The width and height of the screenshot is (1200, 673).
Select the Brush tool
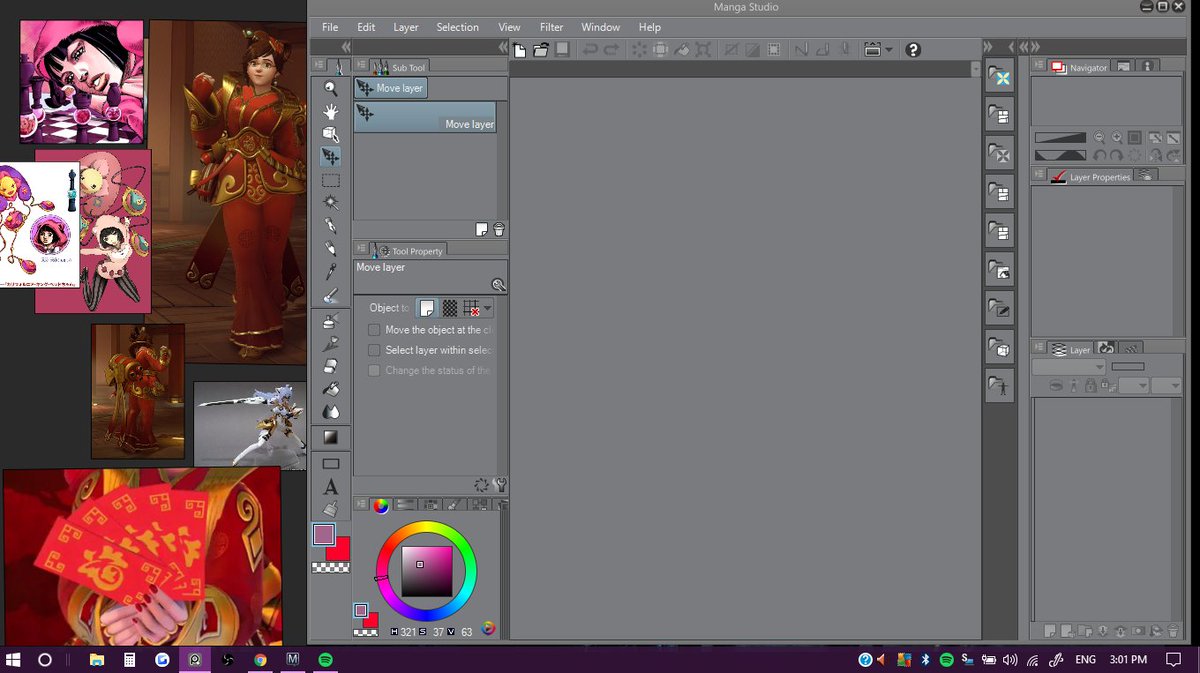330,296
